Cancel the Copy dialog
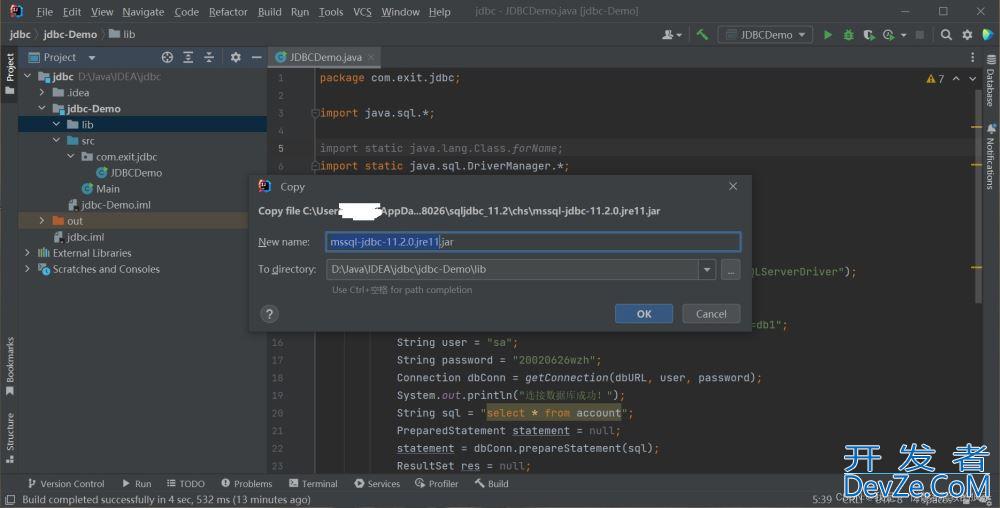The image size is (1000, 508). 711,314
